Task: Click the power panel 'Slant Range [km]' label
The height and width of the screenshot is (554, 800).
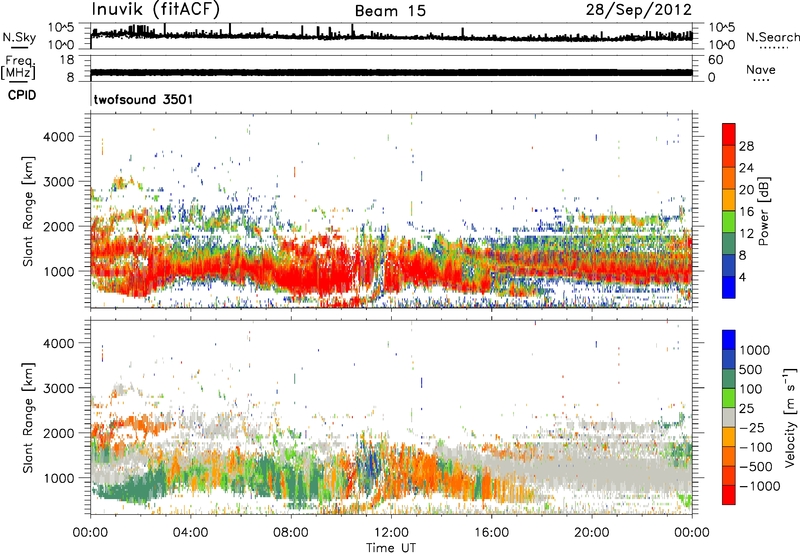Action: pos(28,211)
